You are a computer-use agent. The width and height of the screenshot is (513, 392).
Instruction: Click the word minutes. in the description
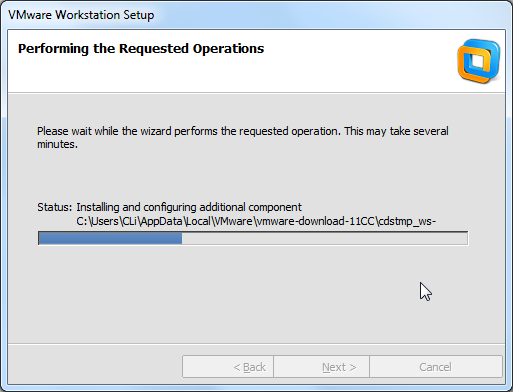click(x=57, y=144)
